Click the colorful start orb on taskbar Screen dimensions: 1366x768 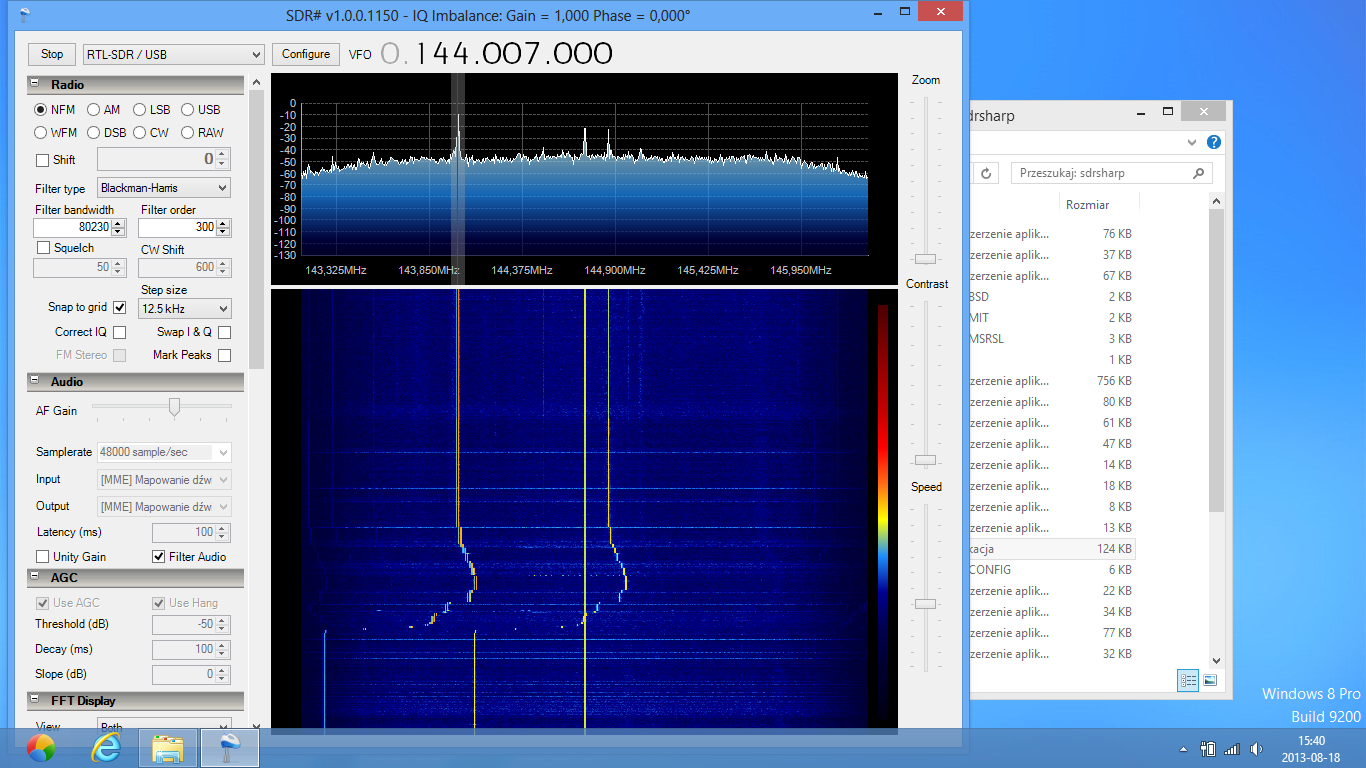click(41, 747)
